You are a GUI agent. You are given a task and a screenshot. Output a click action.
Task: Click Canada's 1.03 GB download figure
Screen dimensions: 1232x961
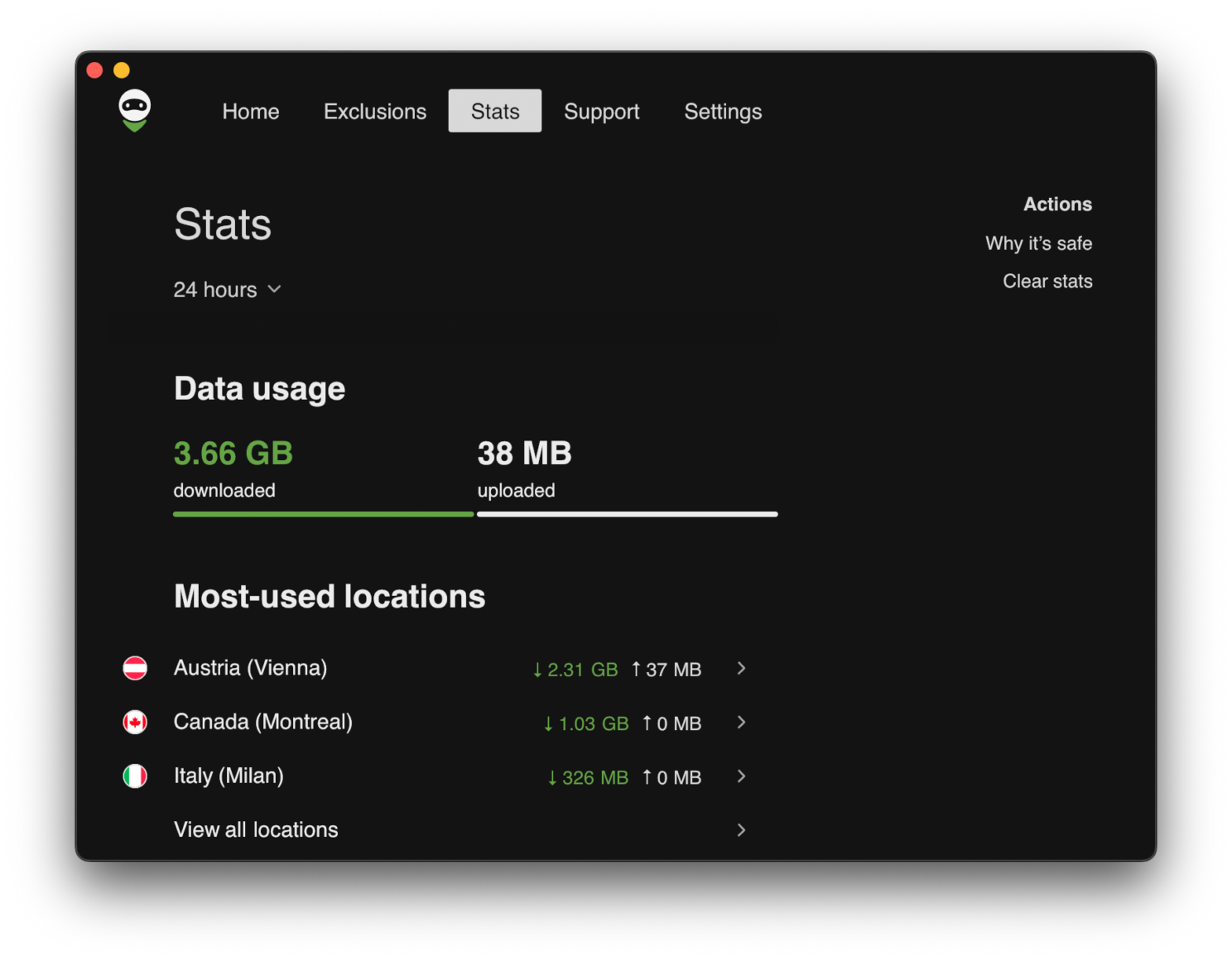(x=586, y=724)
